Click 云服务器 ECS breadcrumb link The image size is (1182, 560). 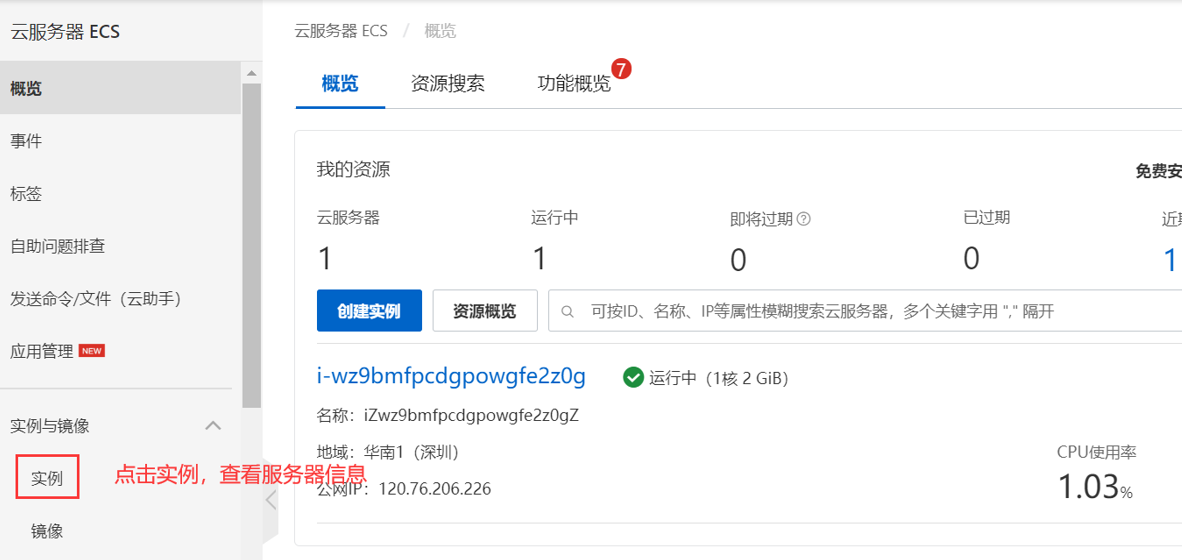point(341,31)
